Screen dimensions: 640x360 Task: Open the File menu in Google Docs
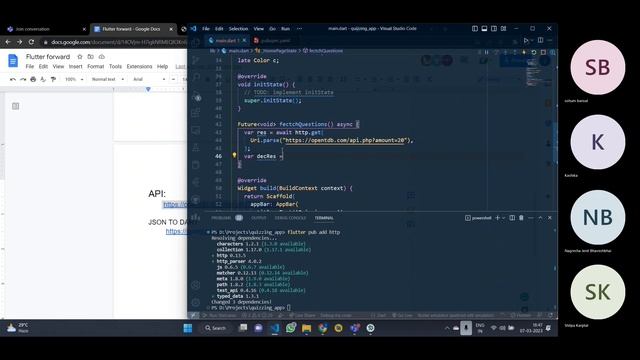30,67
